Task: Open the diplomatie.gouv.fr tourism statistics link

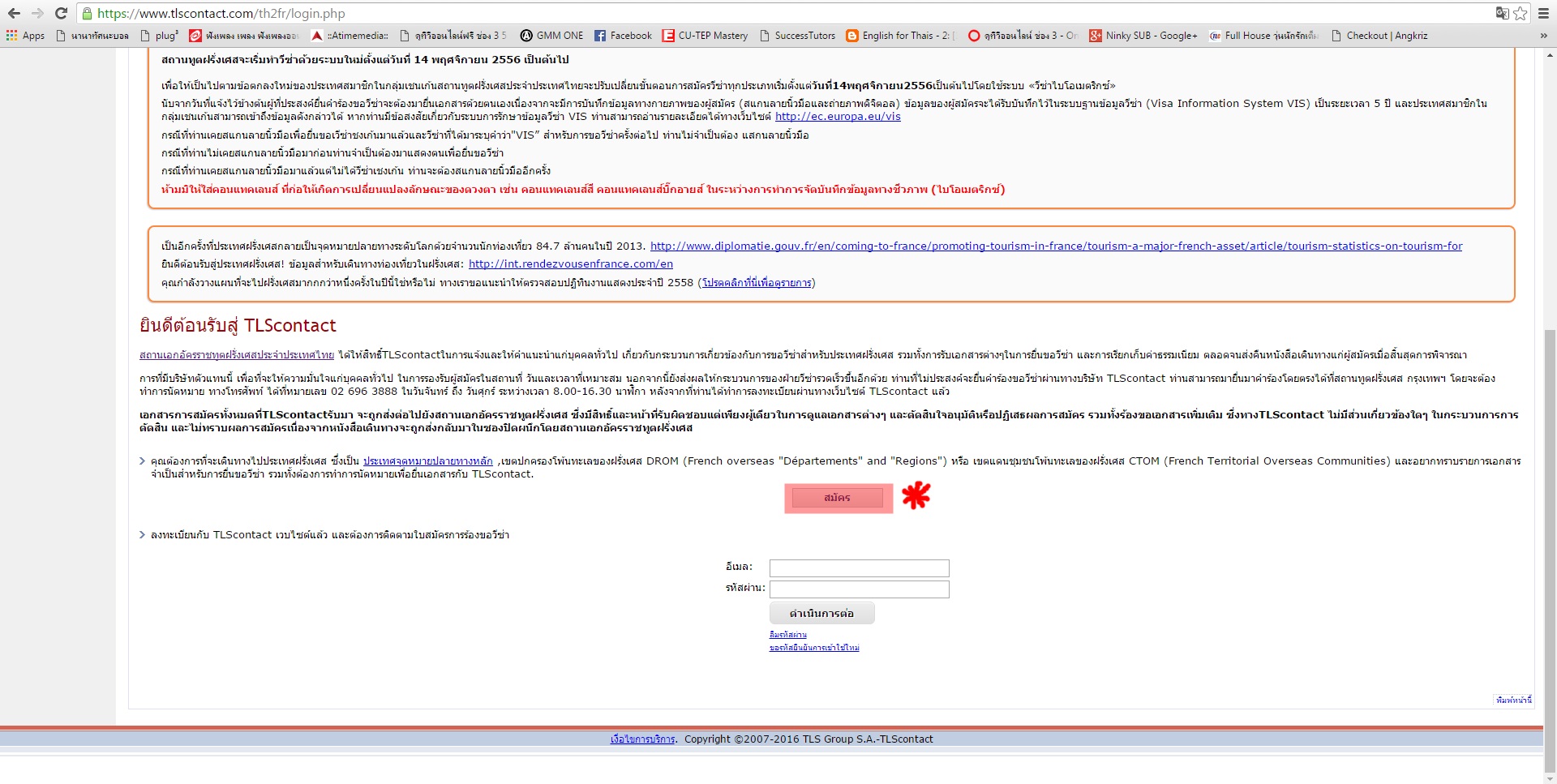Action: coord(1056,246)
